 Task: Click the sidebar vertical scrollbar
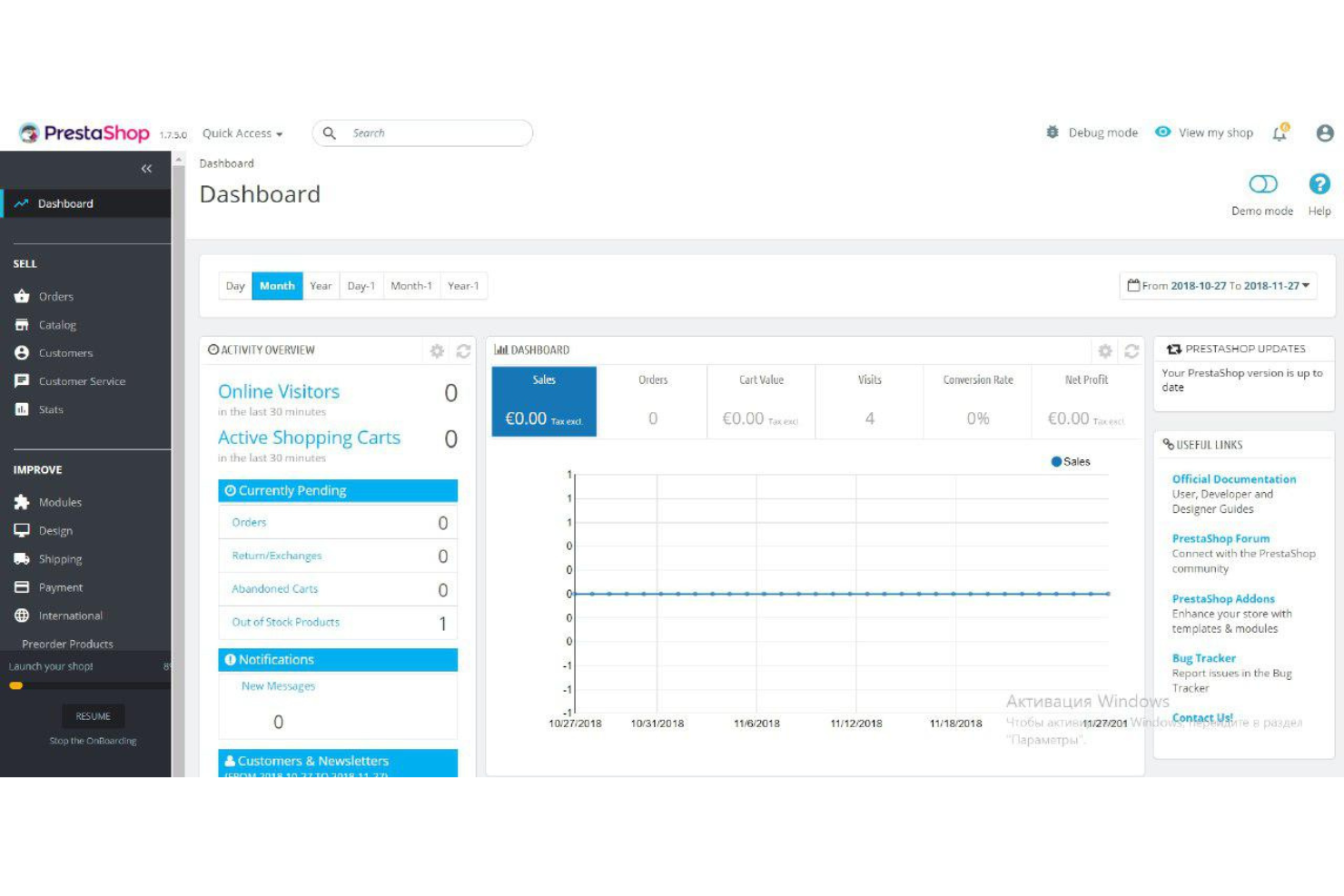[x=178, y=463]
